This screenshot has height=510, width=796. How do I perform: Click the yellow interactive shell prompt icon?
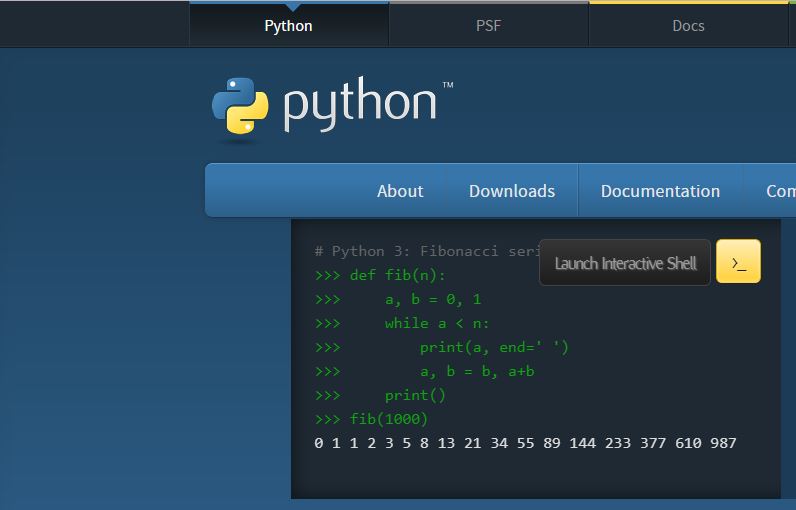738,261
